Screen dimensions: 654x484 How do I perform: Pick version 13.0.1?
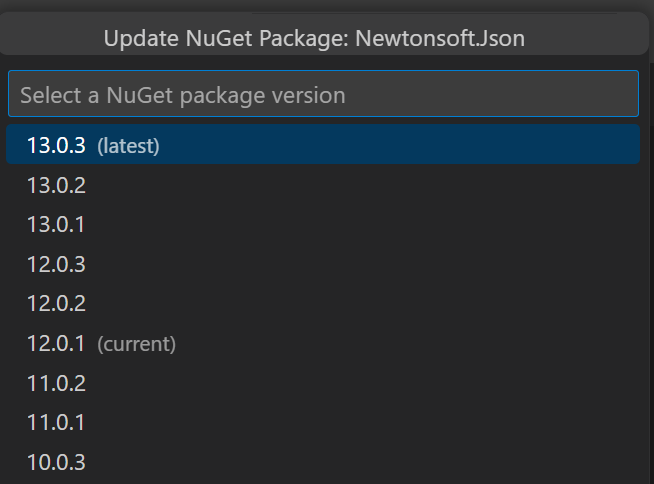(56, 224)
